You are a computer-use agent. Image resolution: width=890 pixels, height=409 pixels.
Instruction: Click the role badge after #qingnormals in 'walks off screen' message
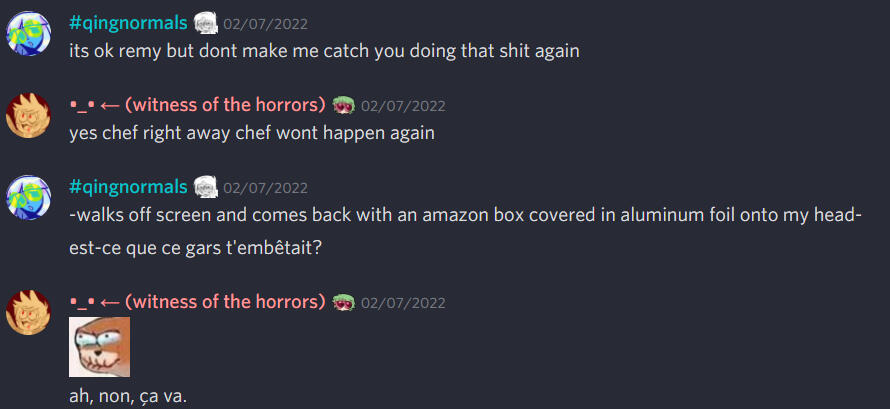click(205, 188)
